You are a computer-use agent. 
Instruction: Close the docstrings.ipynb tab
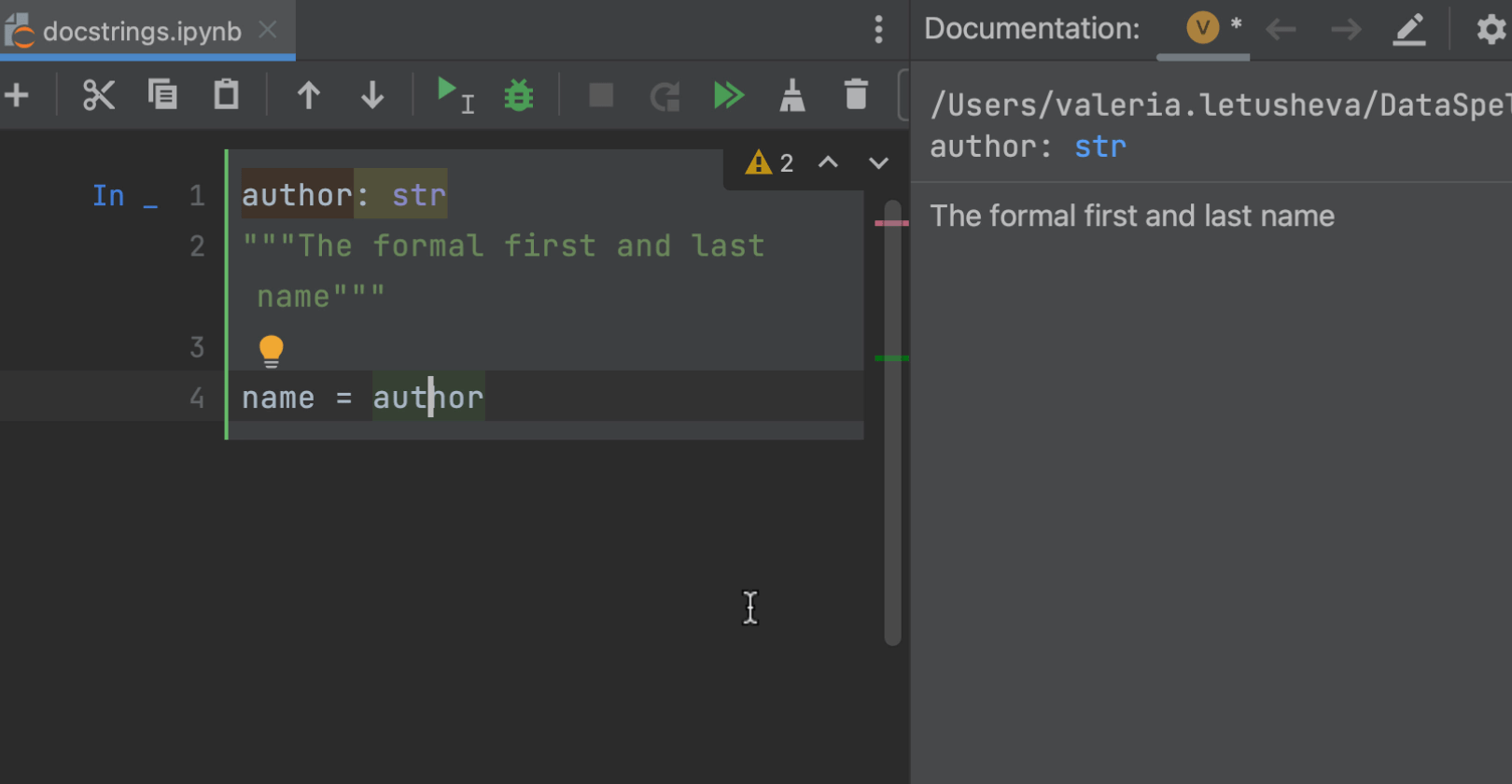pyautogui.click(x=268, y=30)
